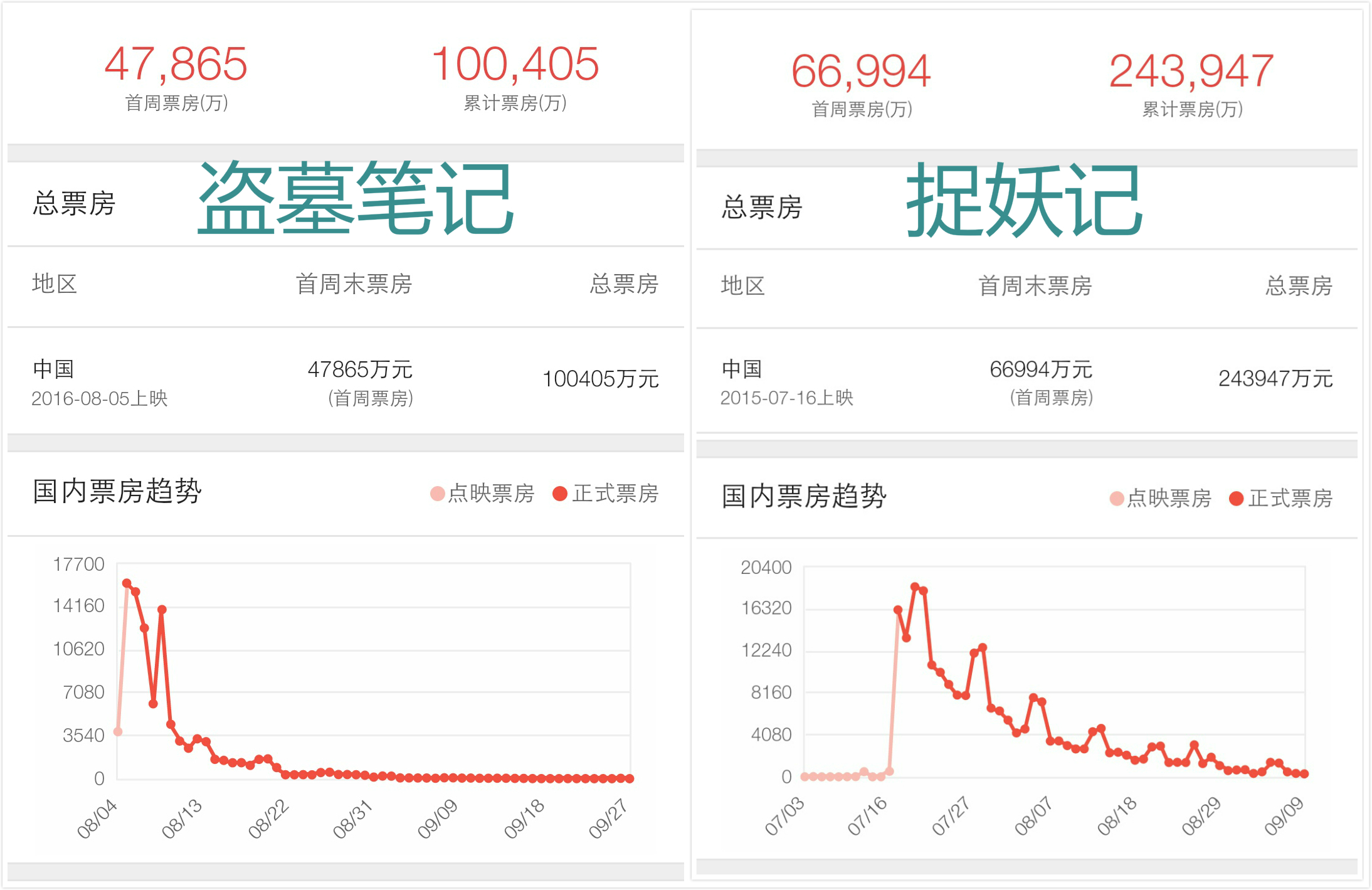Click 捉妖记 first-week value 66,994
Image resolution: width=1372 pixels, height=890 pixels.
pos(862,71)
